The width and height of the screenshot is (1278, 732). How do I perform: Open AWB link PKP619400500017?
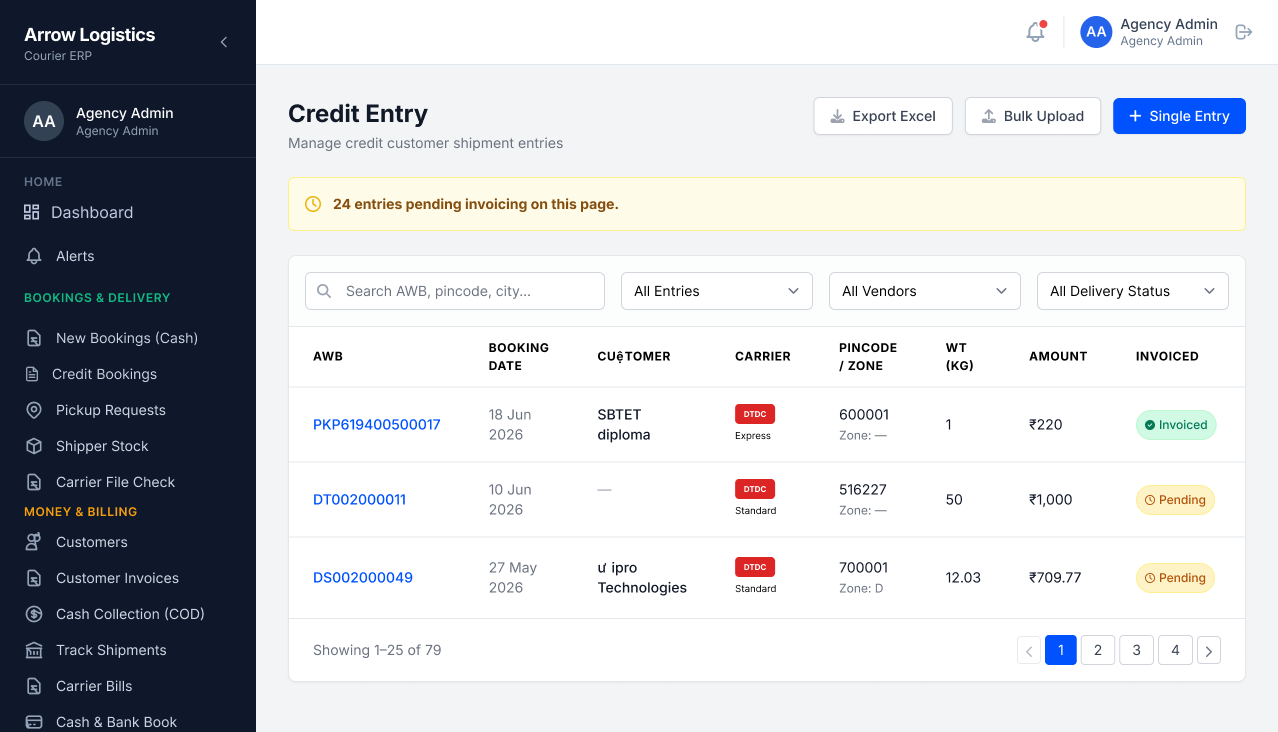377,424
